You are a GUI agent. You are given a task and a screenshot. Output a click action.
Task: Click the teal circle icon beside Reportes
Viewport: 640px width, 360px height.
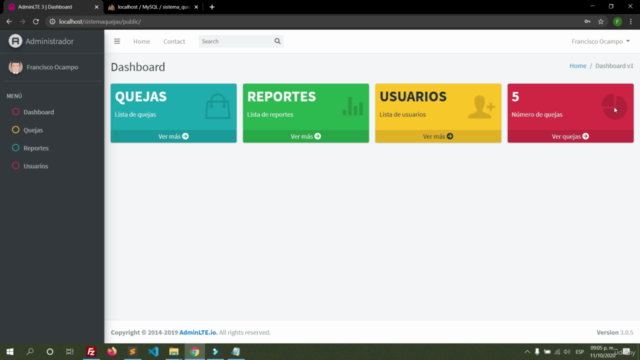click(x=16, y=148)
